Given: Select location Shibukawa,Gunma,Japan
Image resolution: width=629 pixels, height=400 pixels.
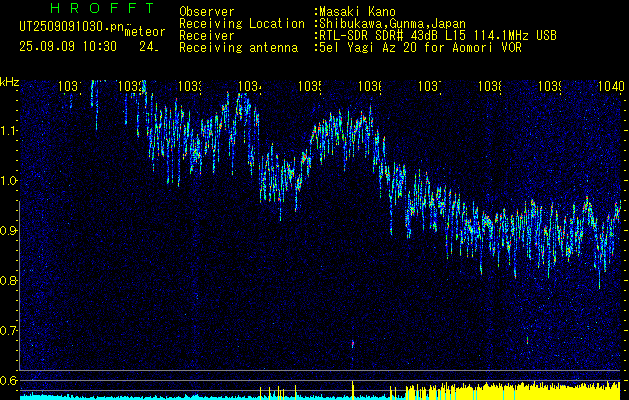Looking at the screenshot, I should click(392, 24).
